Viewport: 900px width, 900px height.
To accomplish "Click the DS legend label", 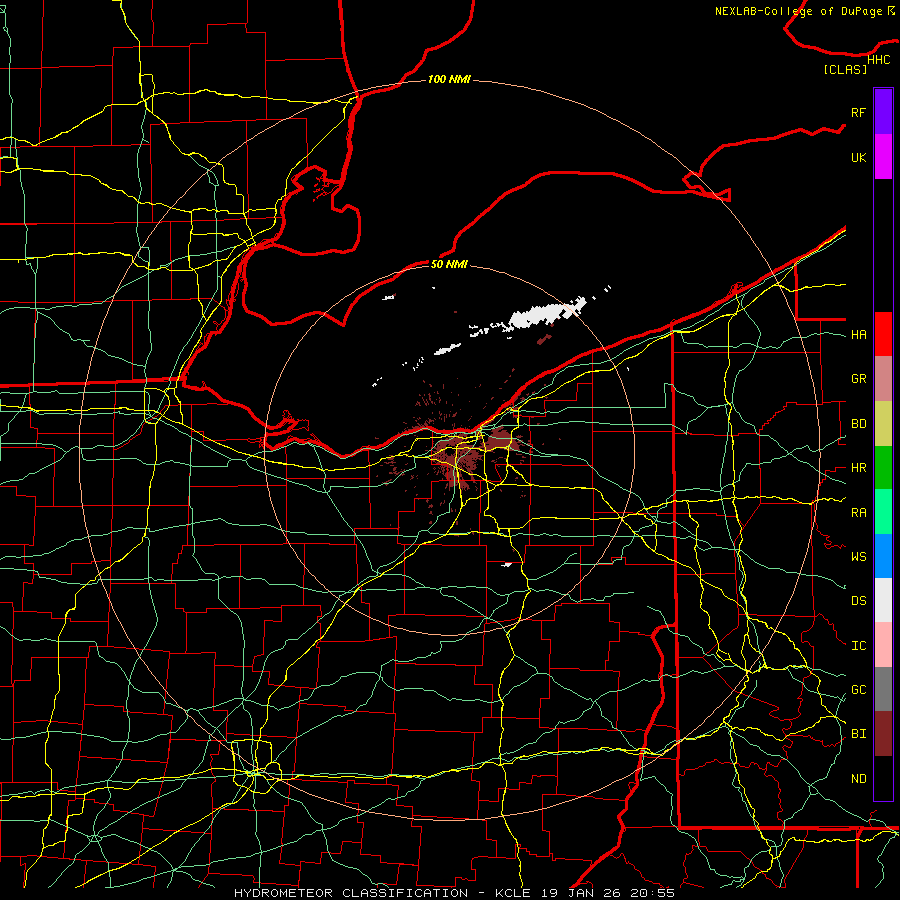I will (x=858, y=601).
